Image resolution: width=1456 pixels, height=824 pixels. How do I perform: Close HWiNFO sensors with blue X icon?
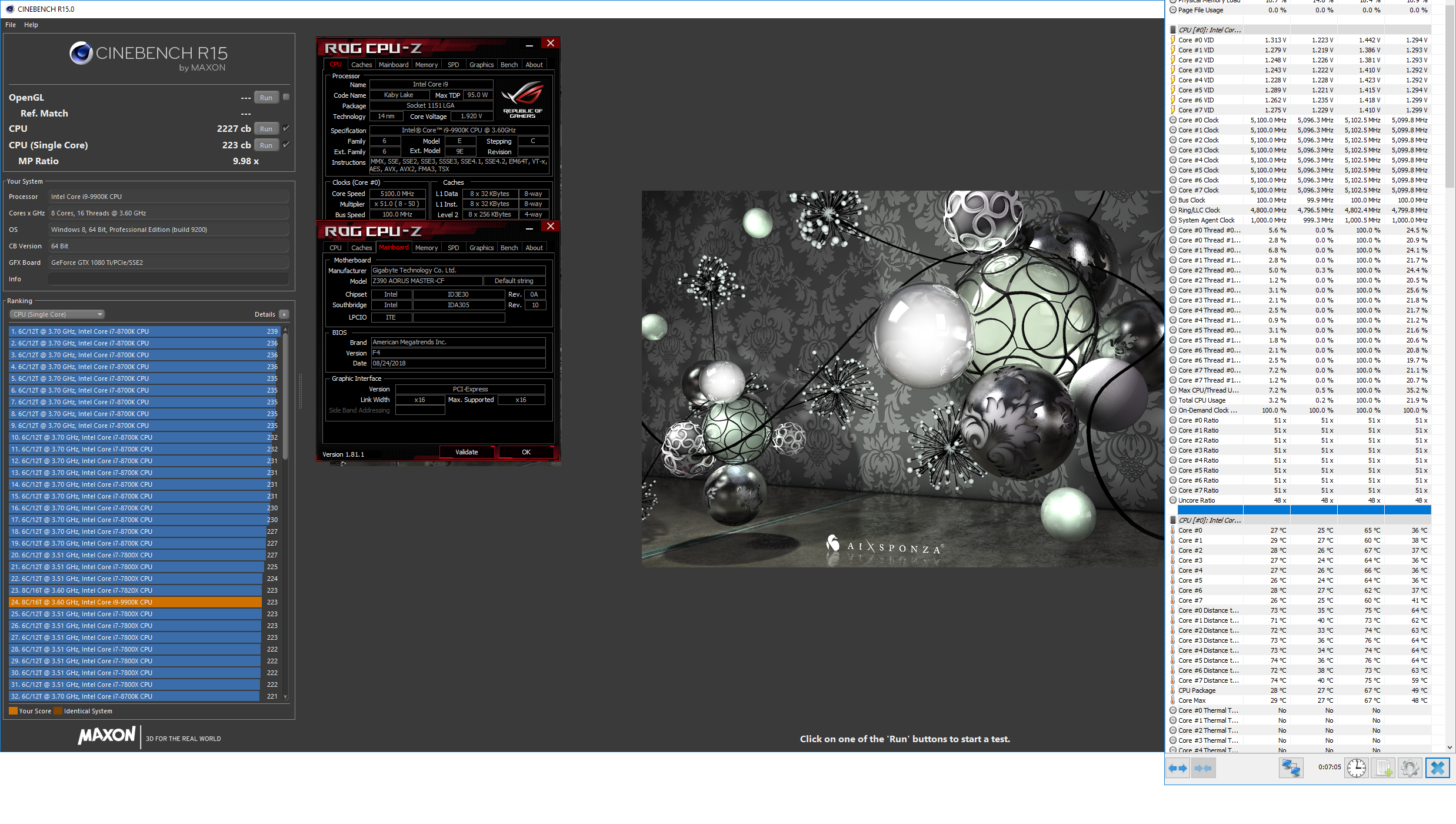point(1437,768)
